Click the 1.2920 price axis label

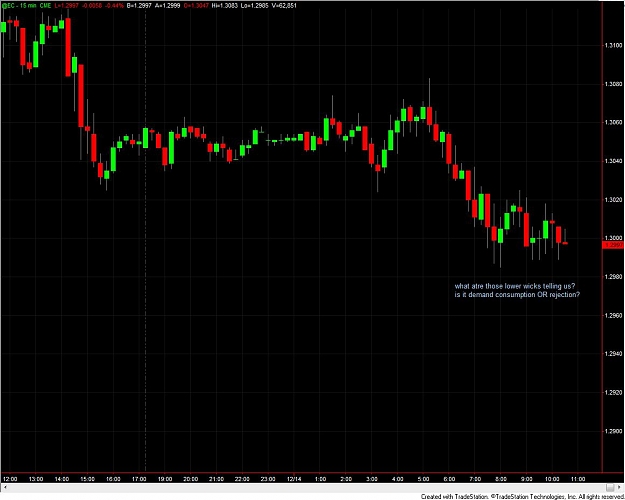613,392
